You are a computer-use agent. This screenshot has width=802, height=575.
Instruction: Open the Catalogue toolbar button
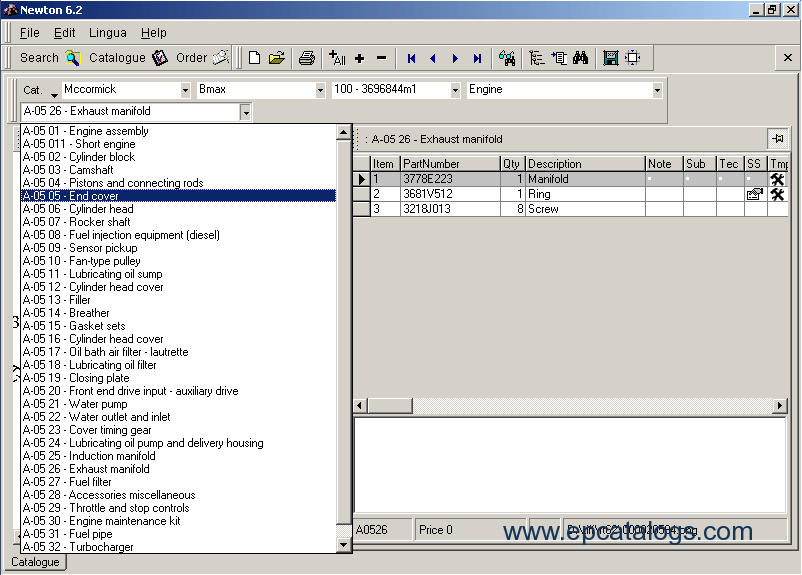click(x=128, y=58)
